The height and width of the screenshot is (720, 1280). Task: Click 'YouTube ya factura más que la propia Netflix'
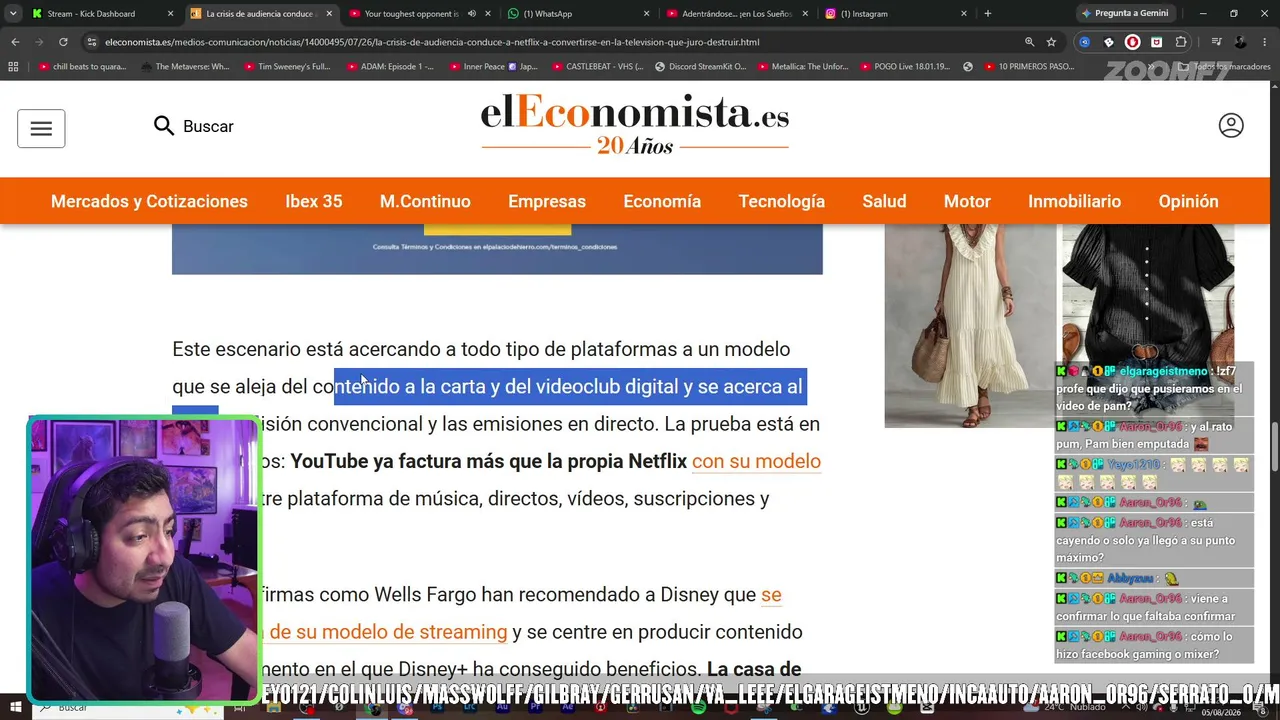(x=489, y=461)
